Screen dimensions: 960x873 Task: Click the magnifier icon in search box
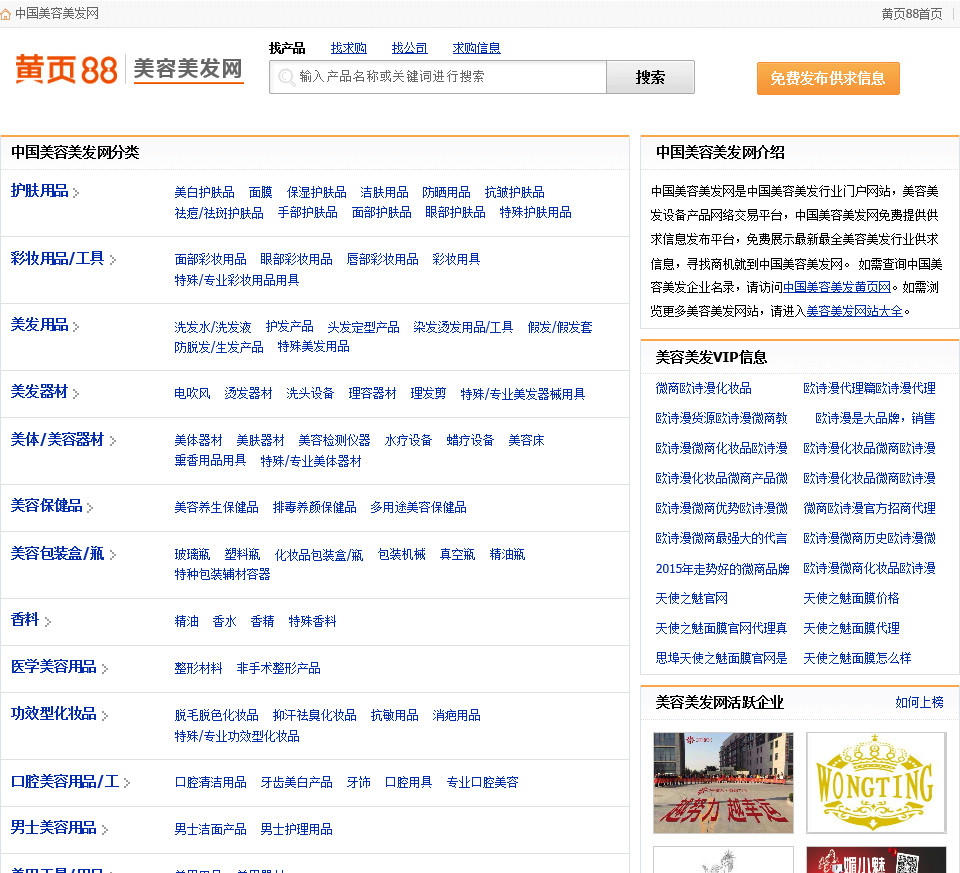coord(285,77)
